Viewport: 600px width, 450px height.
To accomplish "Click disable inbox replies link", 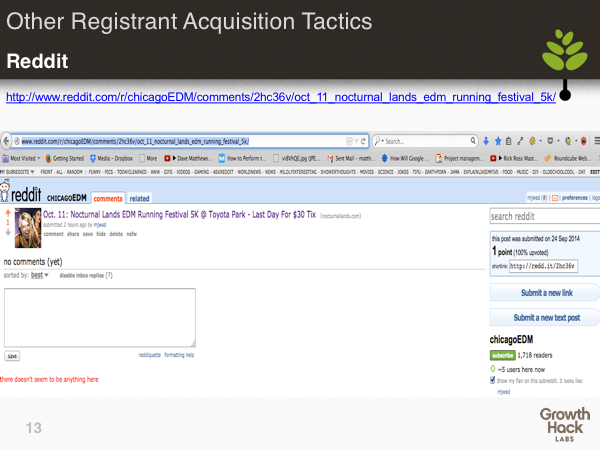I will (x=82, y=275).
